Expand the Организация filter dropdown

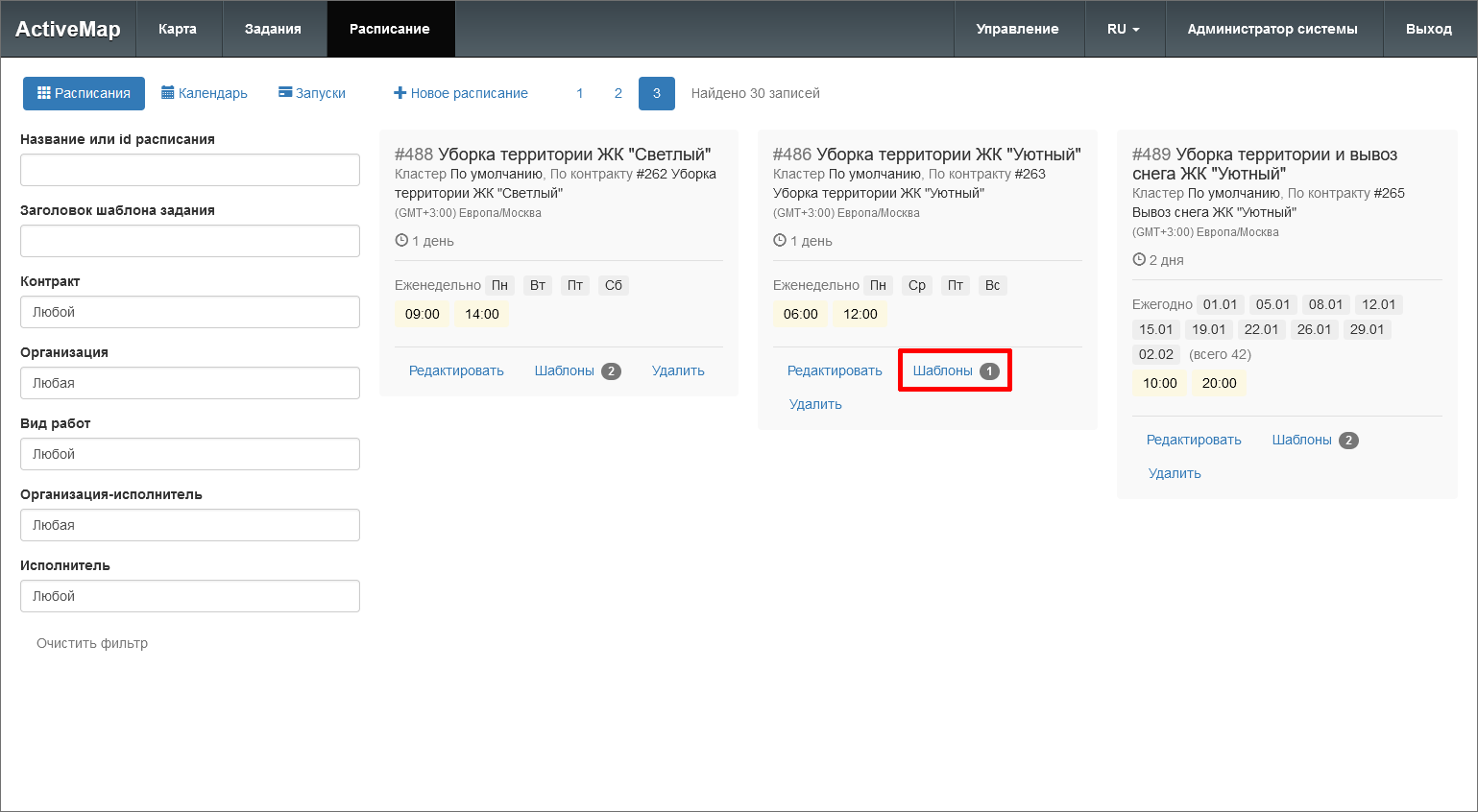pyautogui.click(x=190, y=383)
